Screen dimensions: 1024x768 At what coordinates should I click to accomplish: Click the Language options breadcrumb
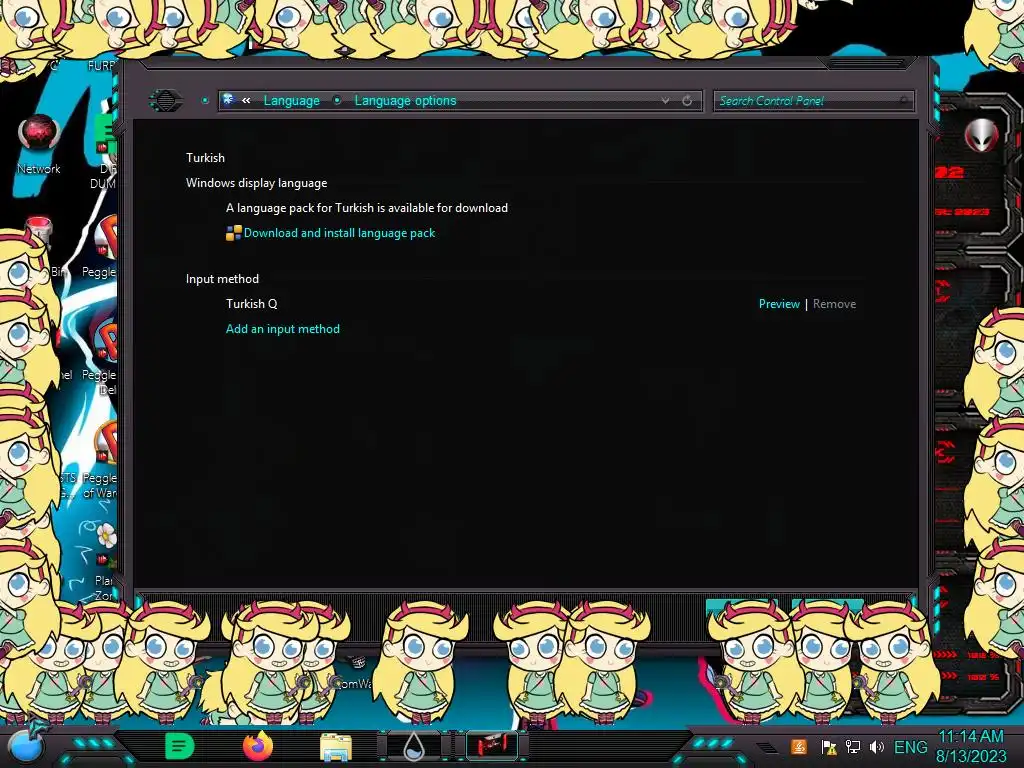tap(405, 101)
